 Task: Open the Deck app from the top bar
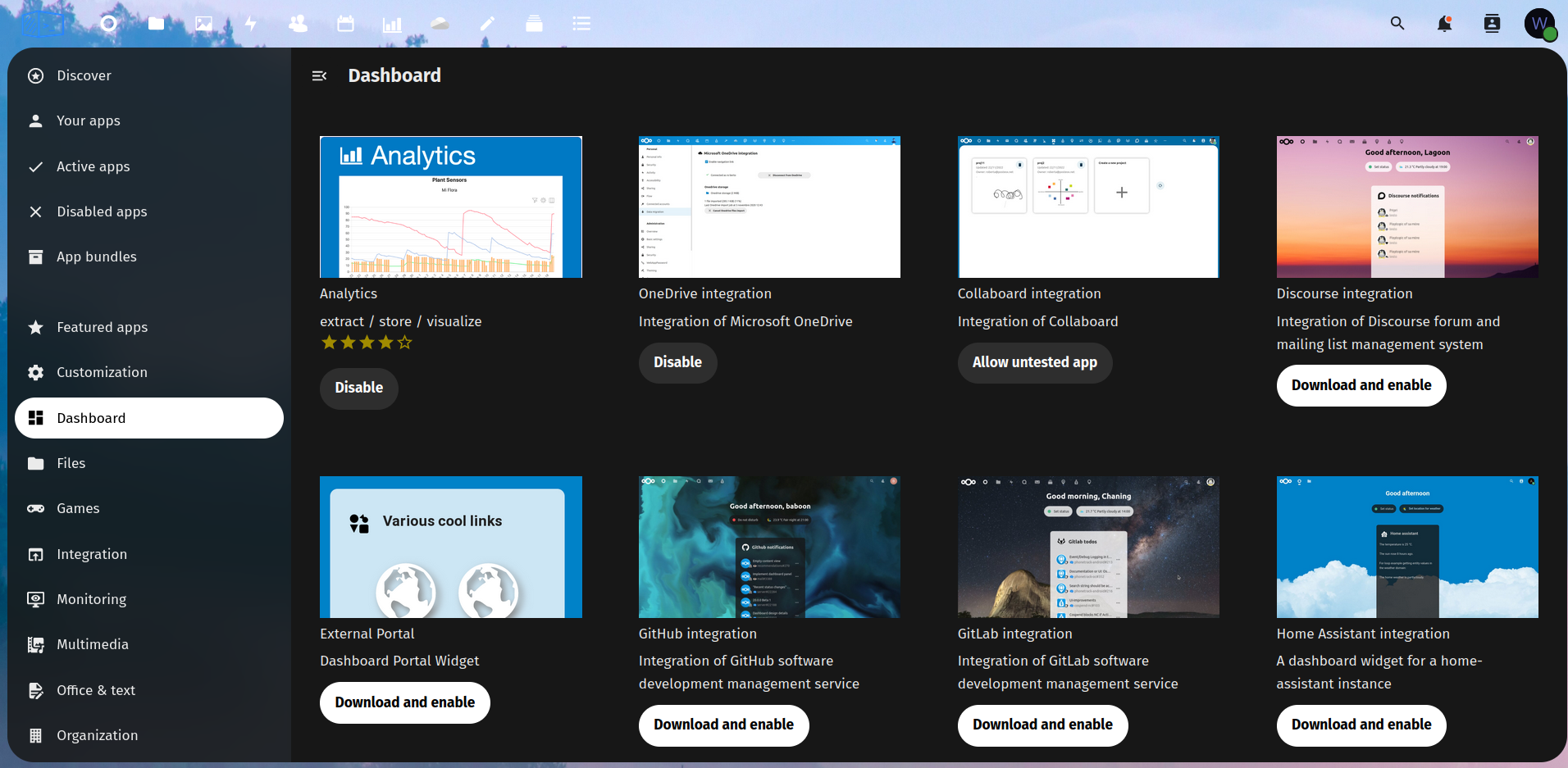click(x=534, y=24)
